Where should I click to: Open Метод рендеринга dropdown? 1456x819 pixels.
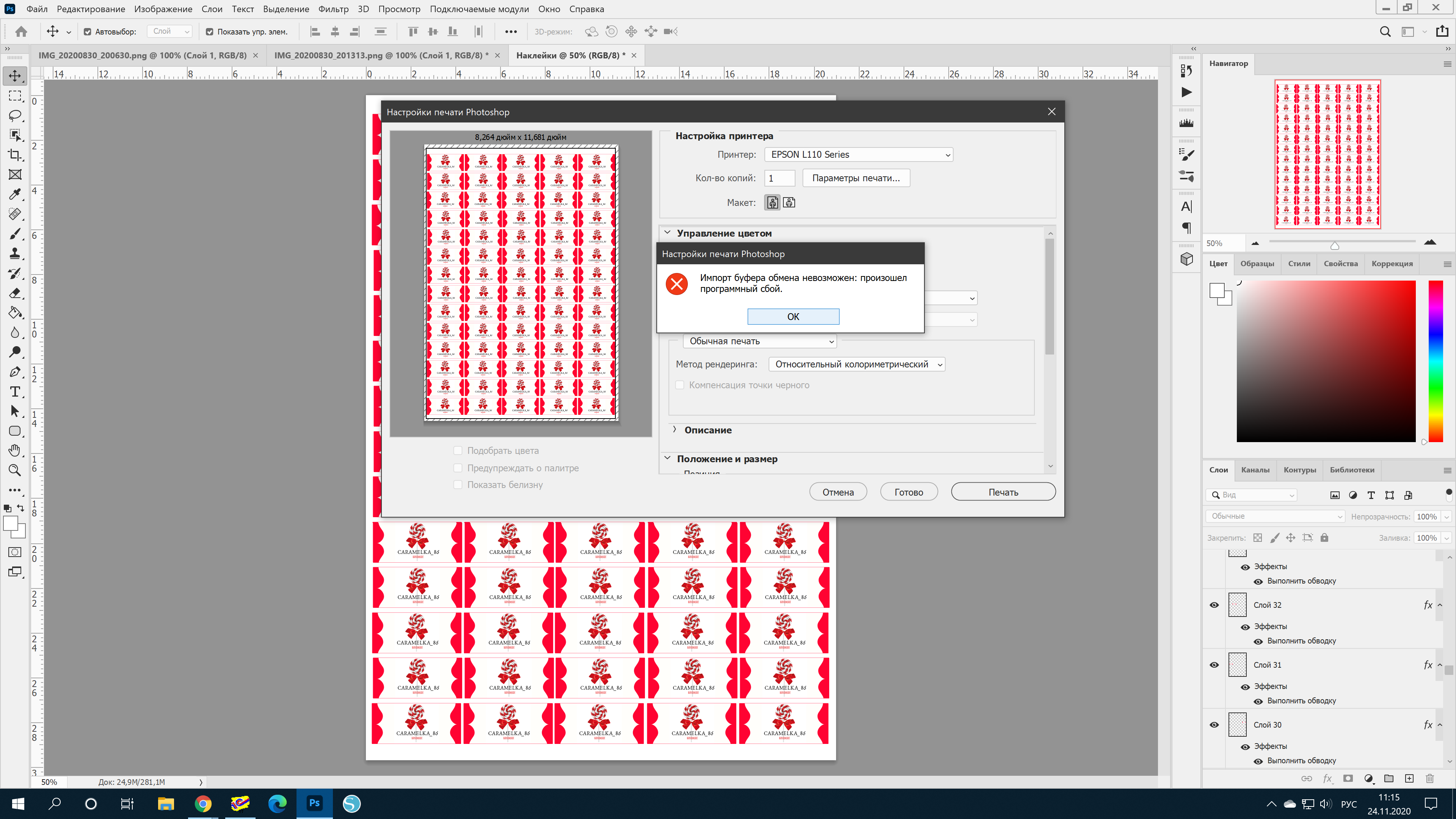[857, 364]
